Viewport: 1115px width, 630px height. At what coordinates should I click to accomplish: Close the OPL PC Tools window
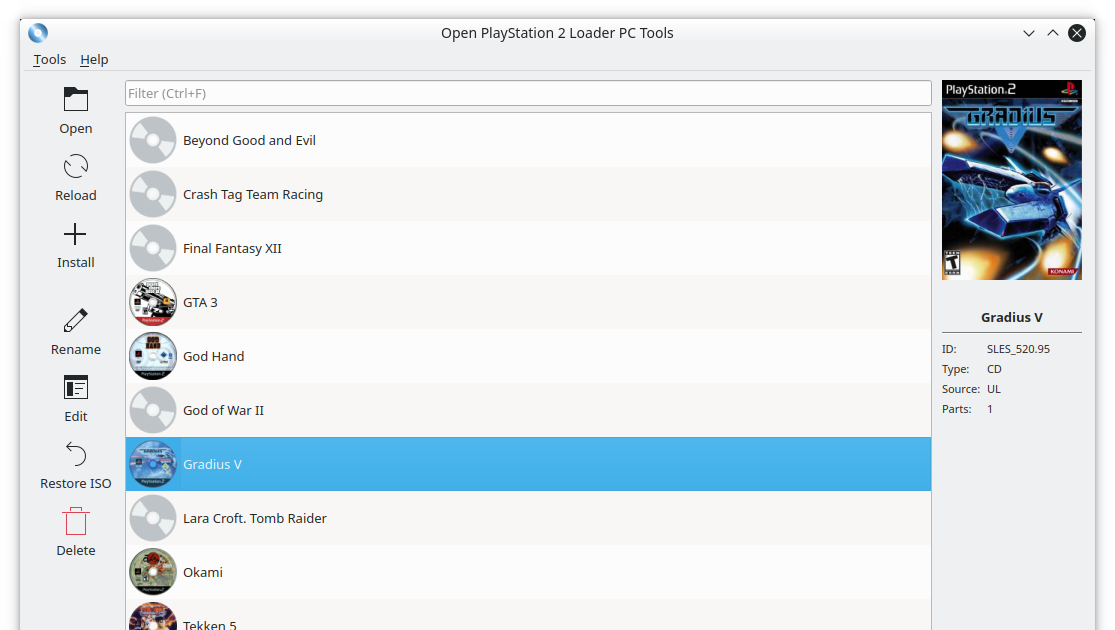coord(1077,33)
